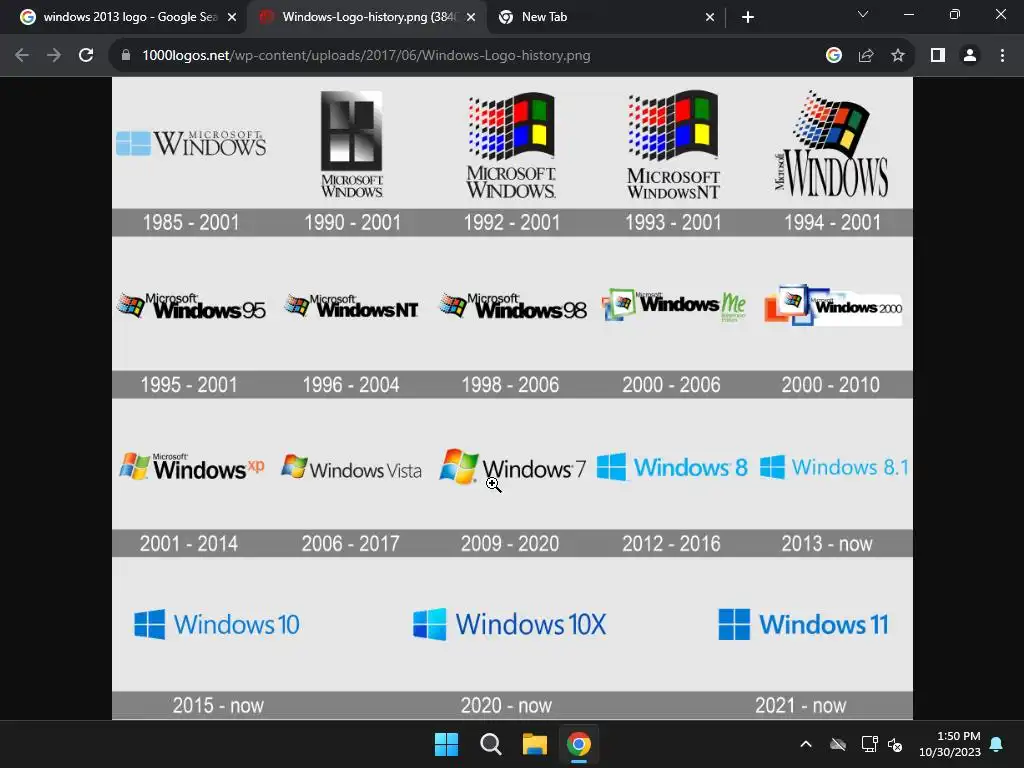The image size is (1024, 768).
Task: Click the "2012 - 2016" date label
Action: pos(671,543)
